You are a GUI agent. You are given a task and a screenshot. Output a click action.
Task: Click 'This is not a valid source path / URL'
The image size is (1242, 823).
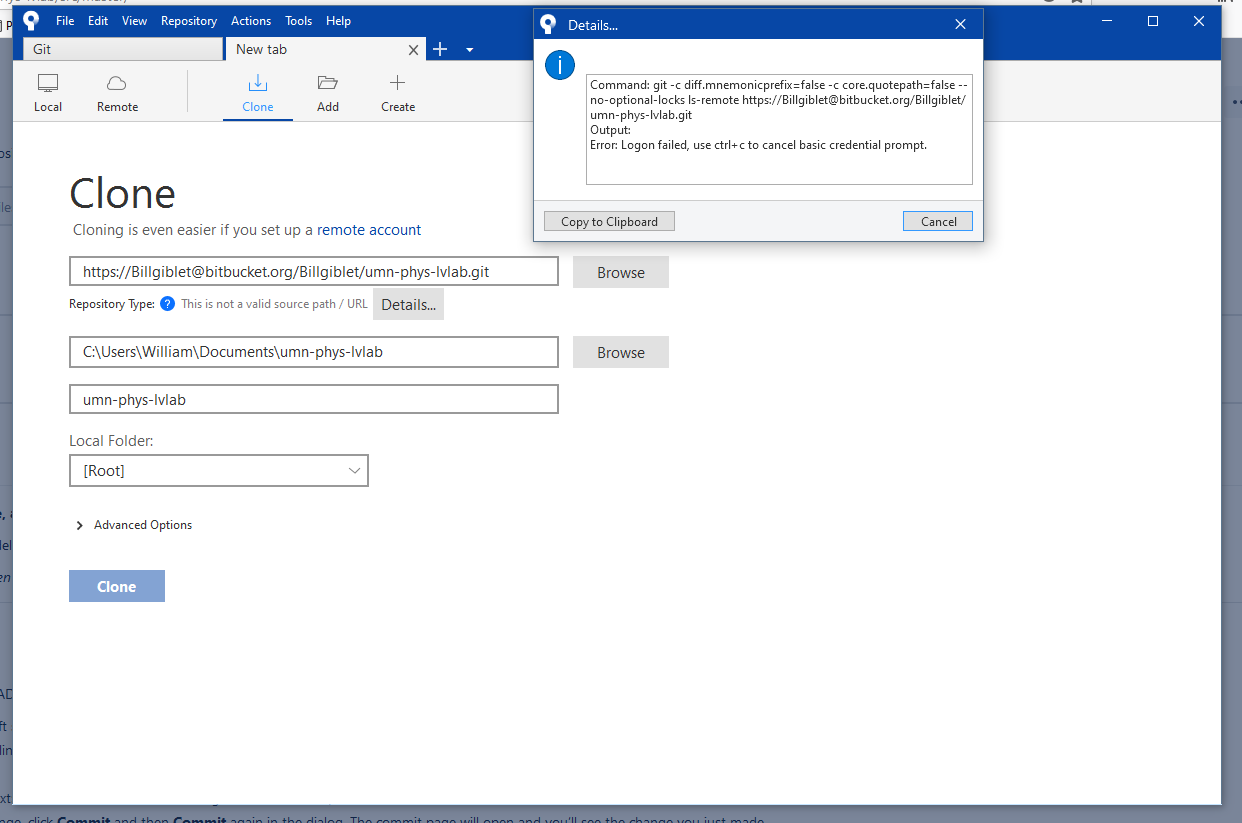[274, 304]
